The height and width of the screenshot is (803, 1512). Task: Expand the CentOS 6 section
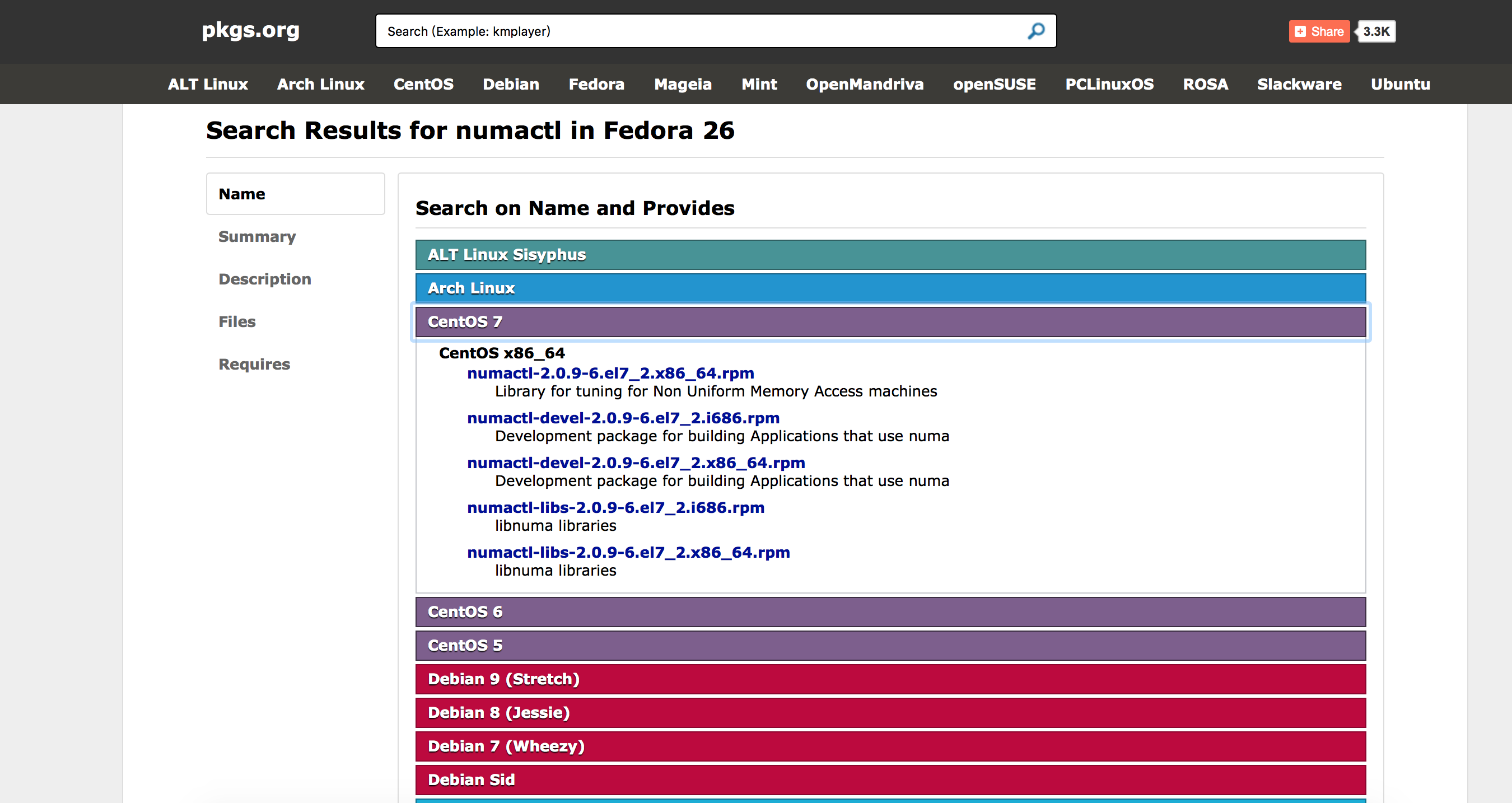point(890,611)
